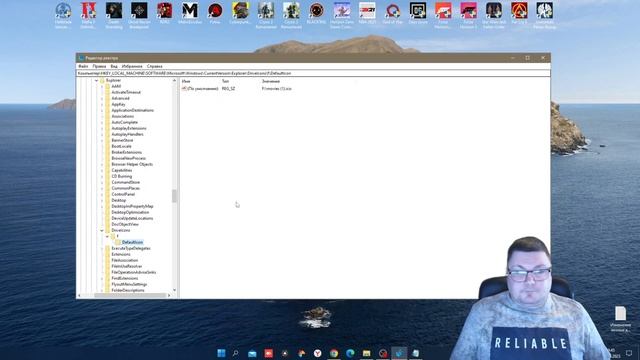Open the Файл menu

point(83,66)
